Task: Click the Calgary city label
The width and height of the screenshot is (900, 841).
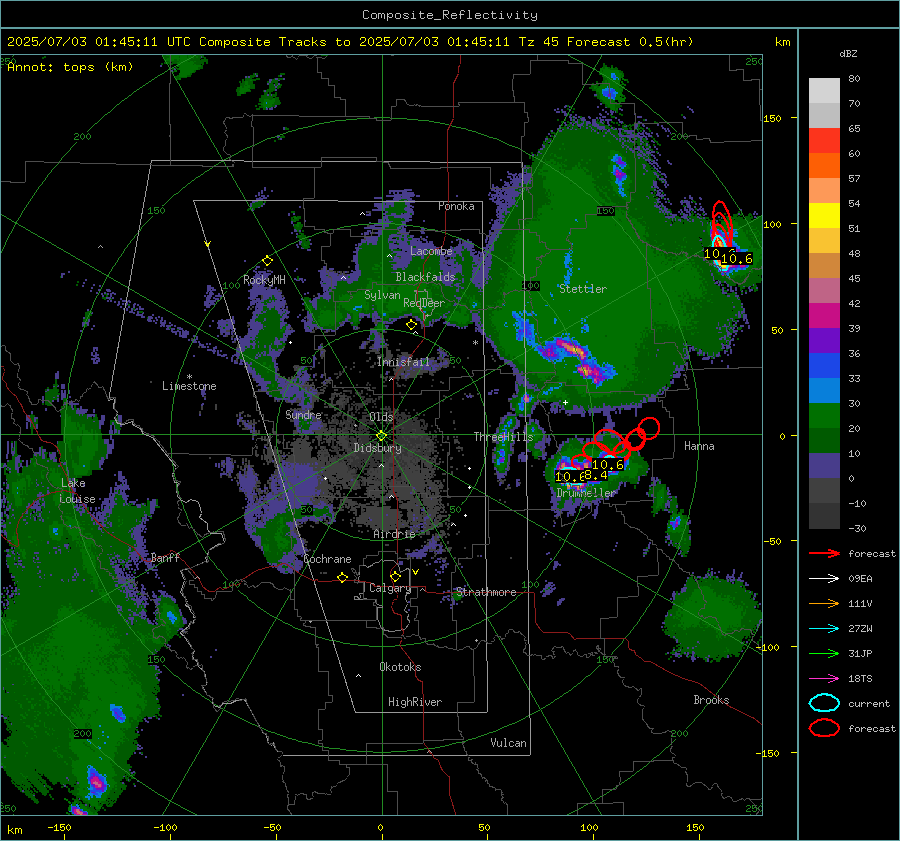Action: pos(390,588)
